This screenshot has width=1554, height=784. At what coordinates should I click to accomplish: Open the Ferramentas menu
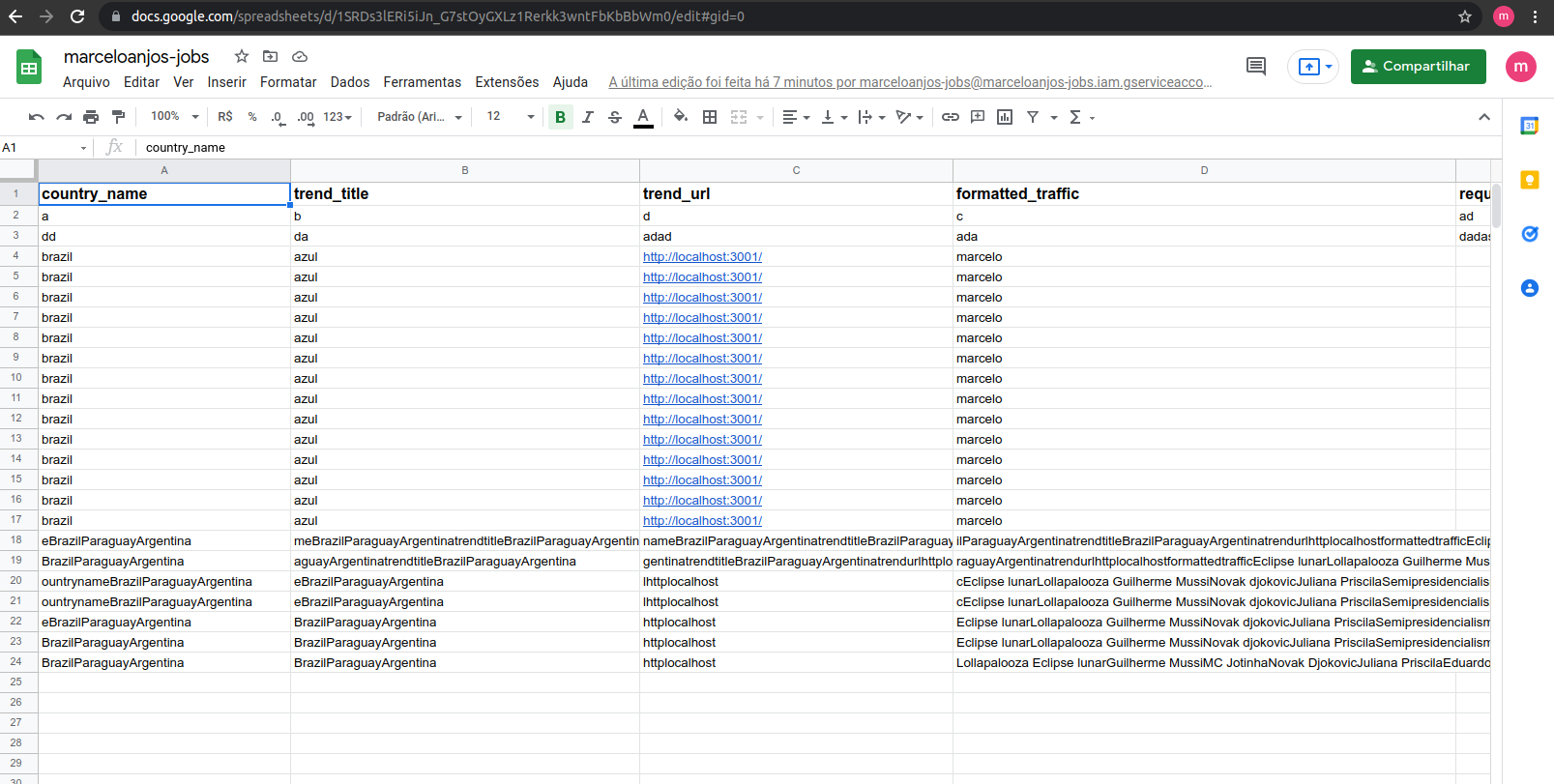tap(423, 82)
